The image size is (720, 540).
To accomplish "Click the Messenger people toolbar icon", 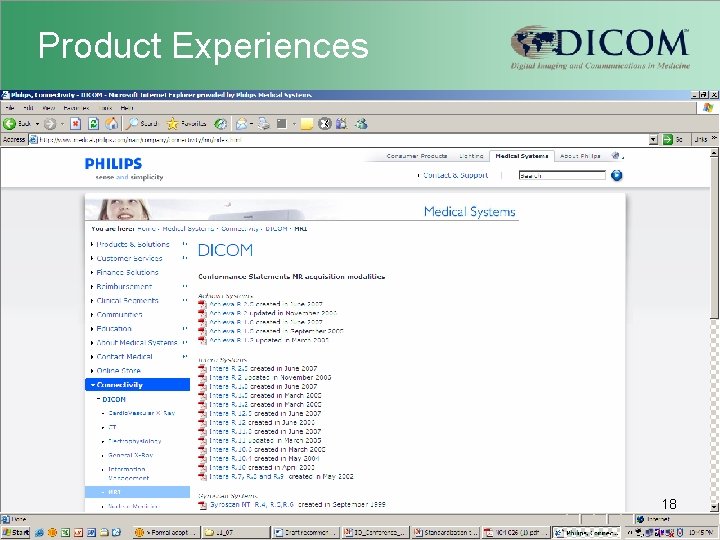I will click(x=361, y=124).
